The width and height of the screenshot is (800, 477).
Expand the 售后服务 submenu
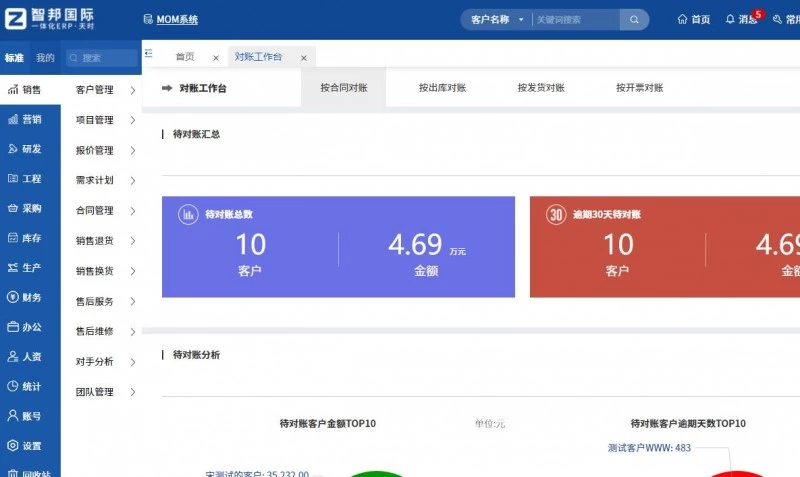coord(132,301)
